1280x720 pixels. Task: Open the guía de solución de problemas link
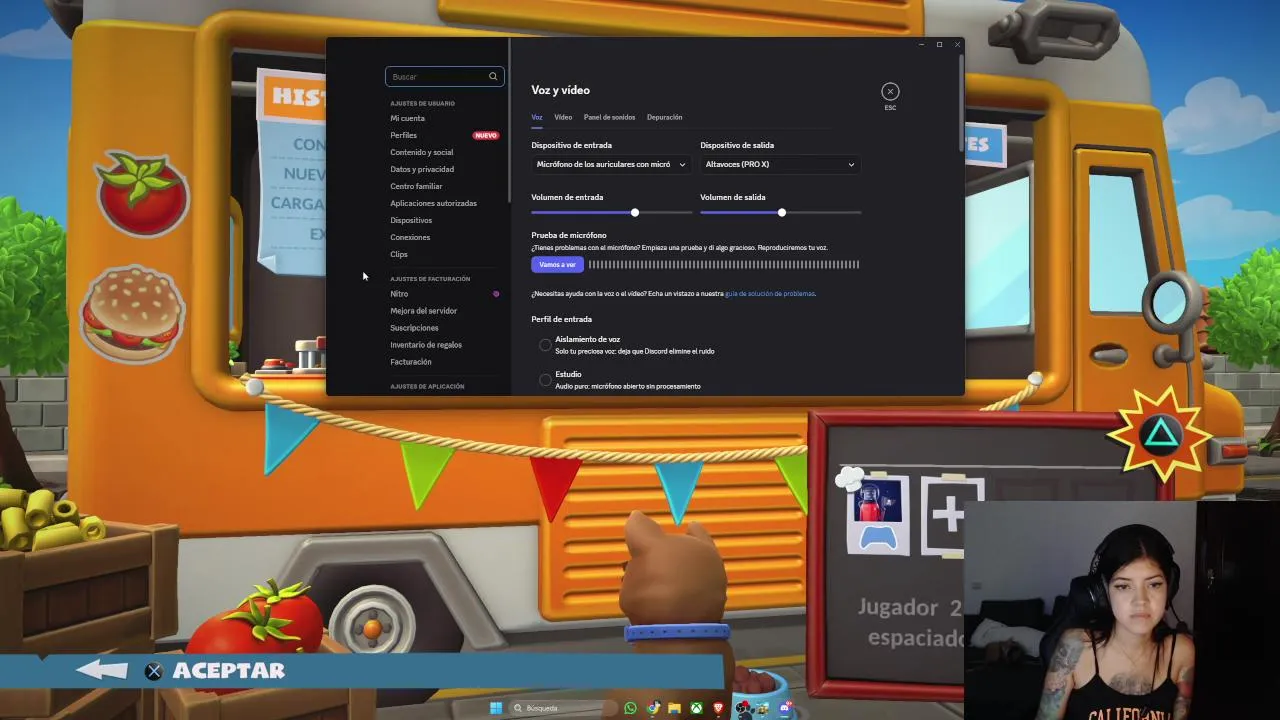coord(770,294)
